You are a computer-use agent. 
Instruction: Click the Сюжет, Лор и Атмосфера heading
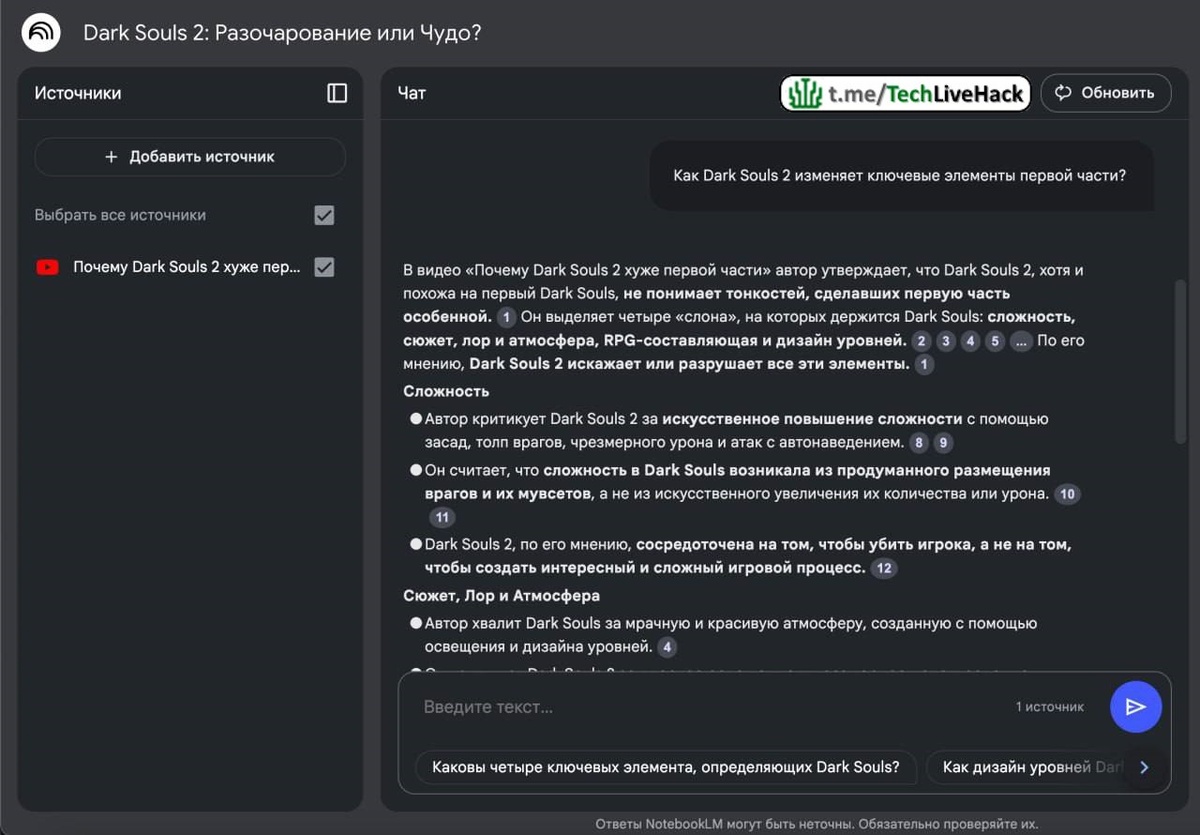tap(502, 596)
